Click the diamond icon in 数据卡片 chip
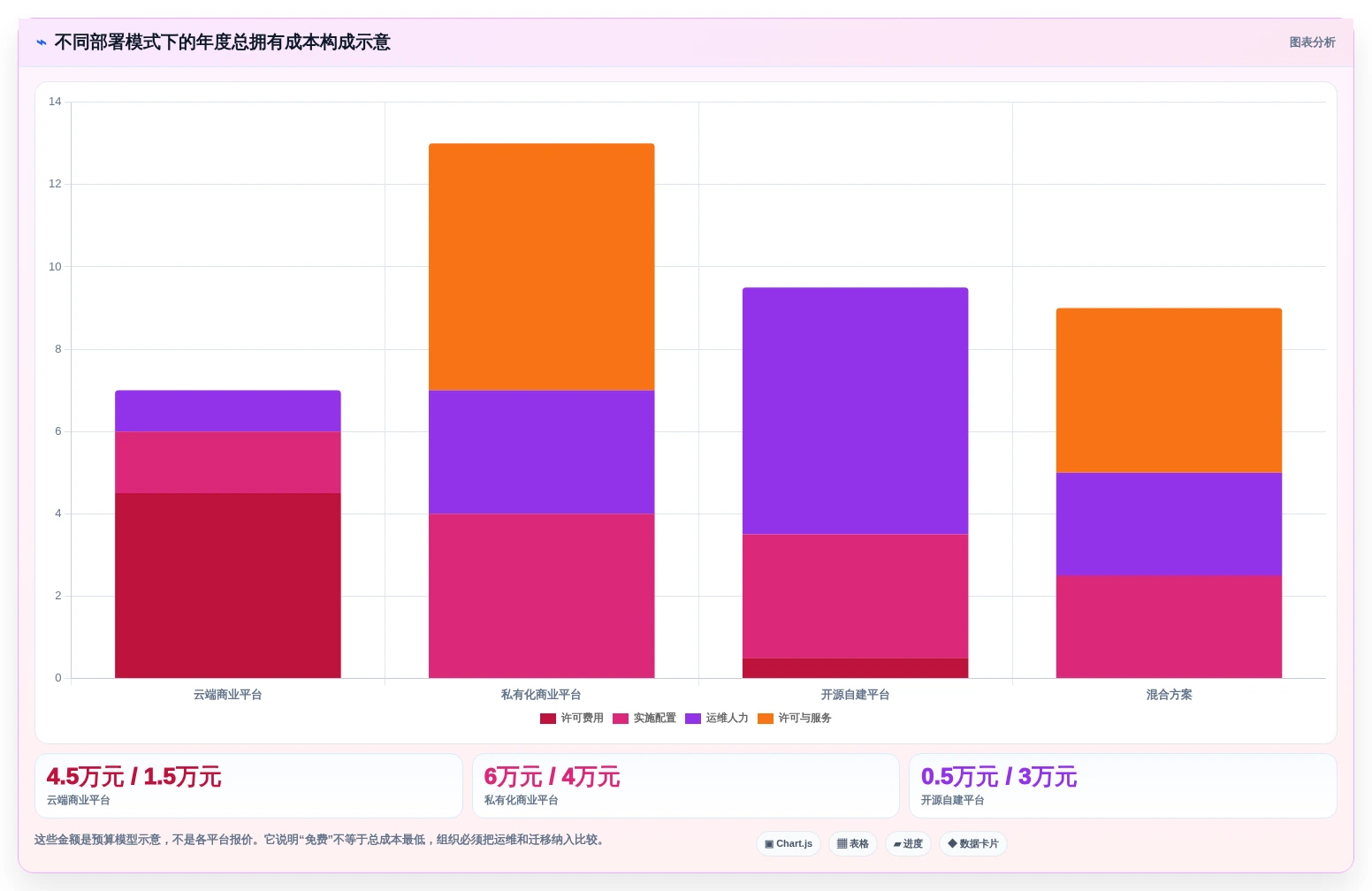 pos(952,844)
